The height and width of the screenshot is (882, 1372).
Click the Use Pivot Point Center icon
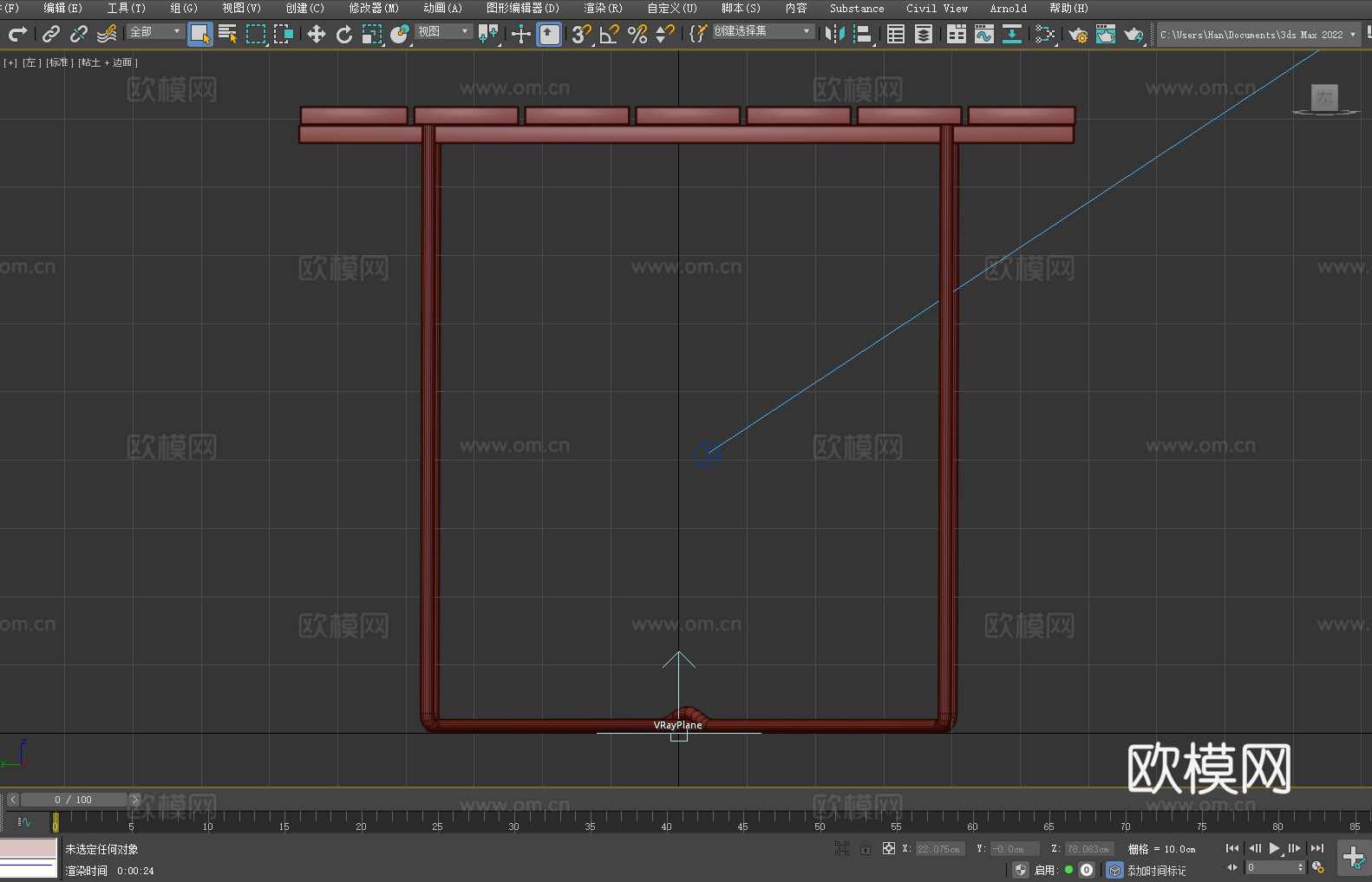[488, 34]
